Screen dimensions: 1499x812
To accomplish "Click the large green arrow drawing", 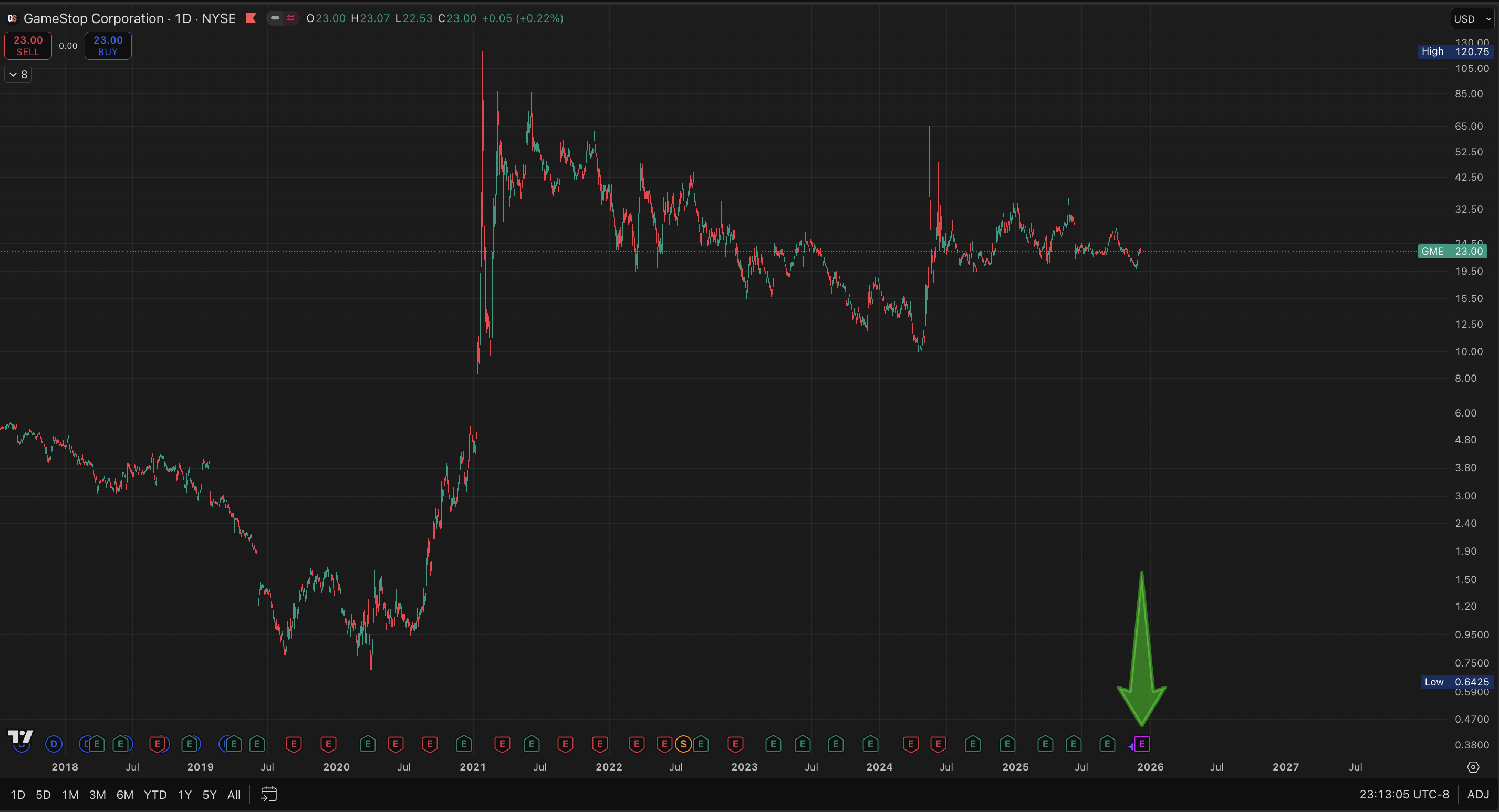I will click(1141, 669).
